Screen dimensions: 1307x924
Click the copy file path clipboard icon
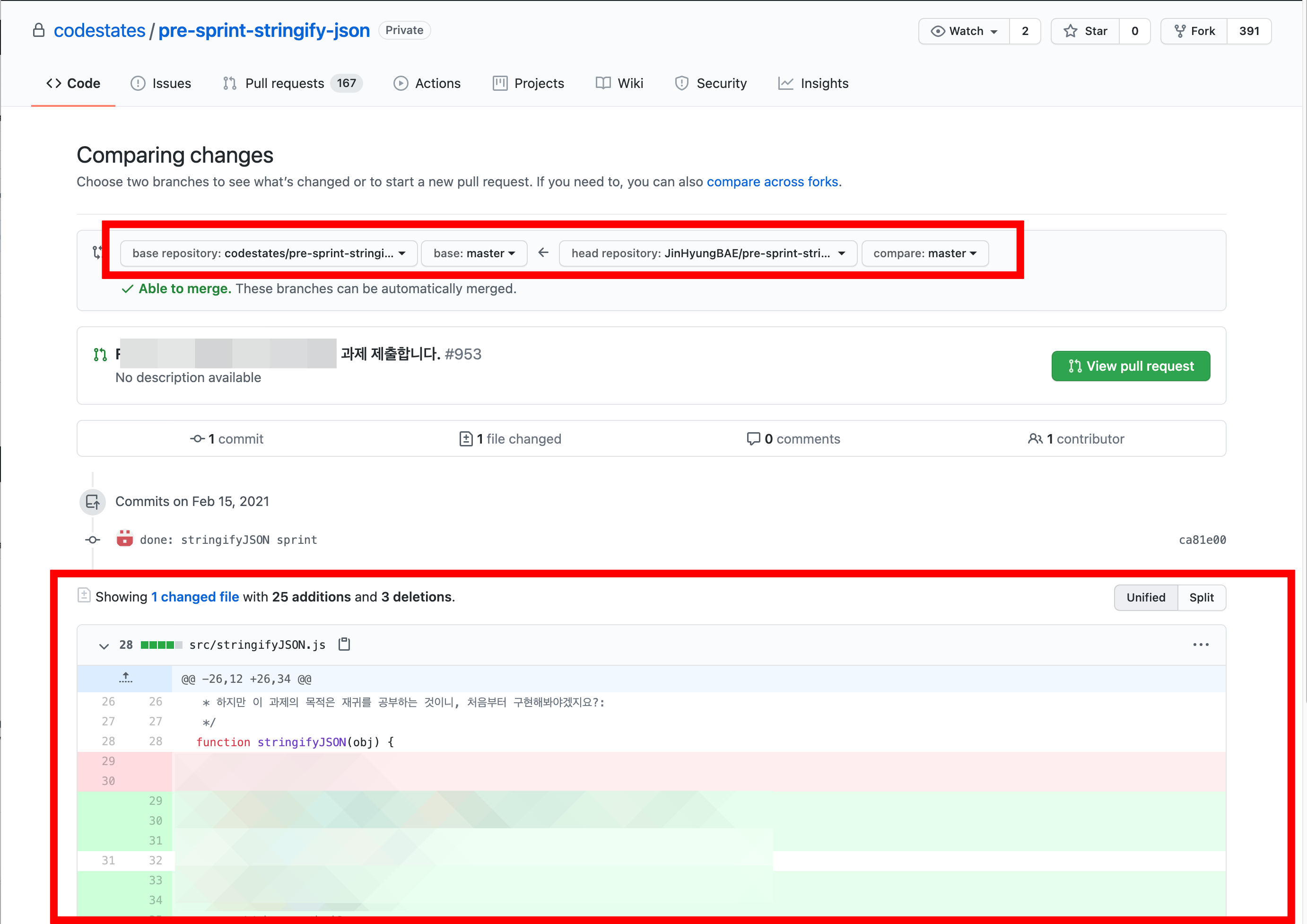click(344, 645)
